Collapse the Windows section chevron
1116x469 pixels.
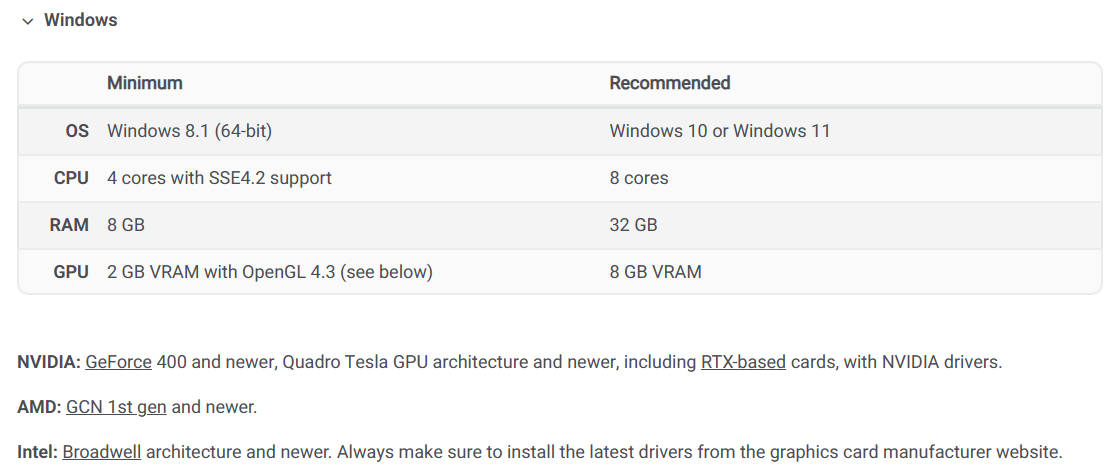pyautogui.click(x=27, y=21)
